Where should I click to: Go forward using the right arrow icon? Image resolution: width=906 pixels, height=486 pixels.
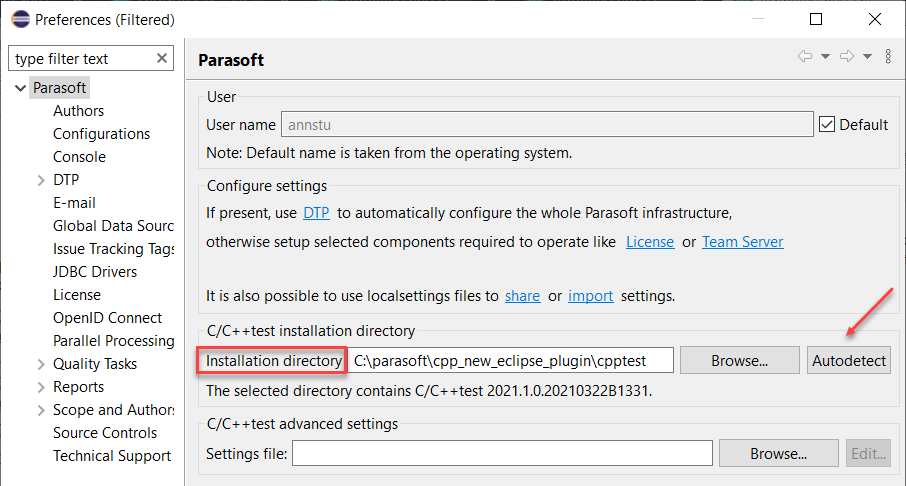point(846,56)
